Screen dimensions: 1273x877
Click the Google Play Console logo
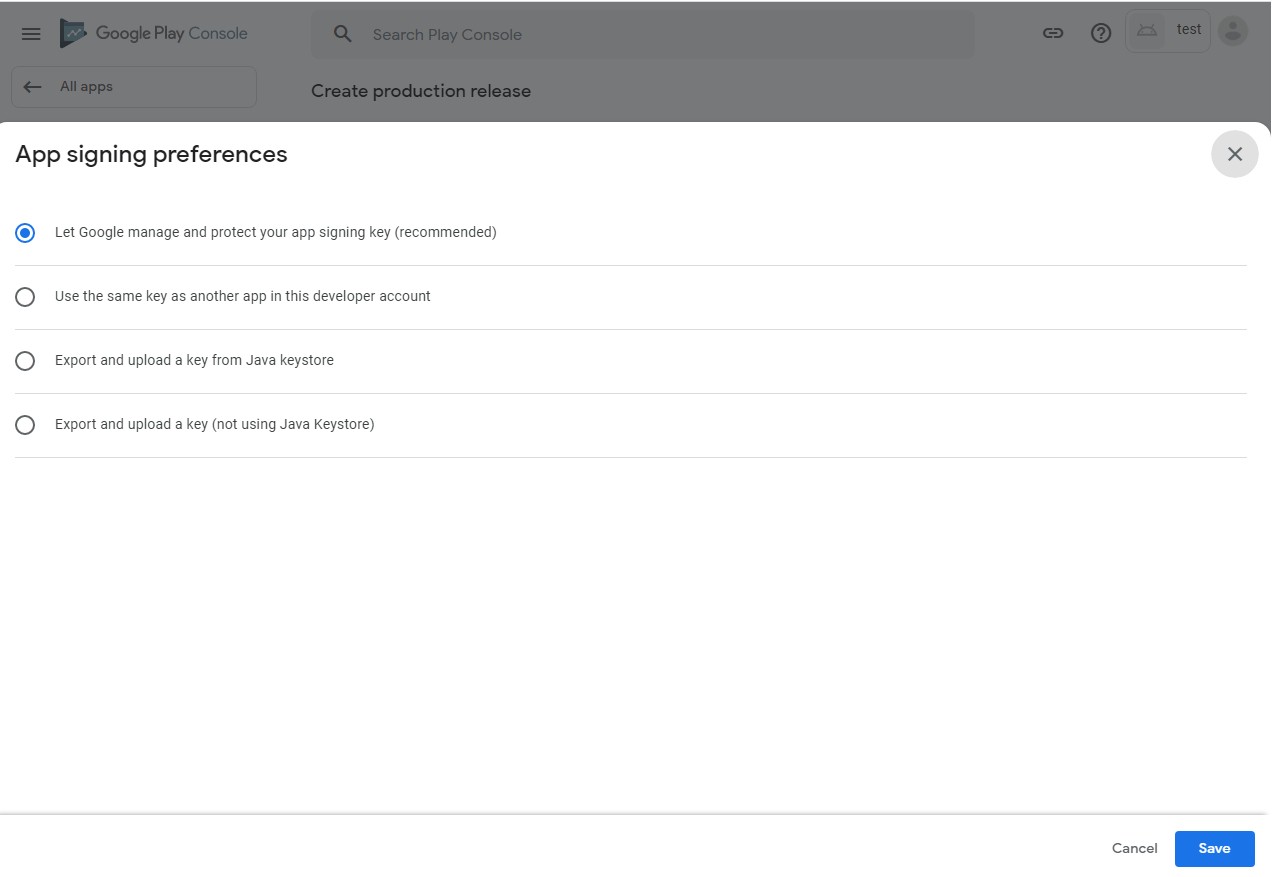pos(153,33)
